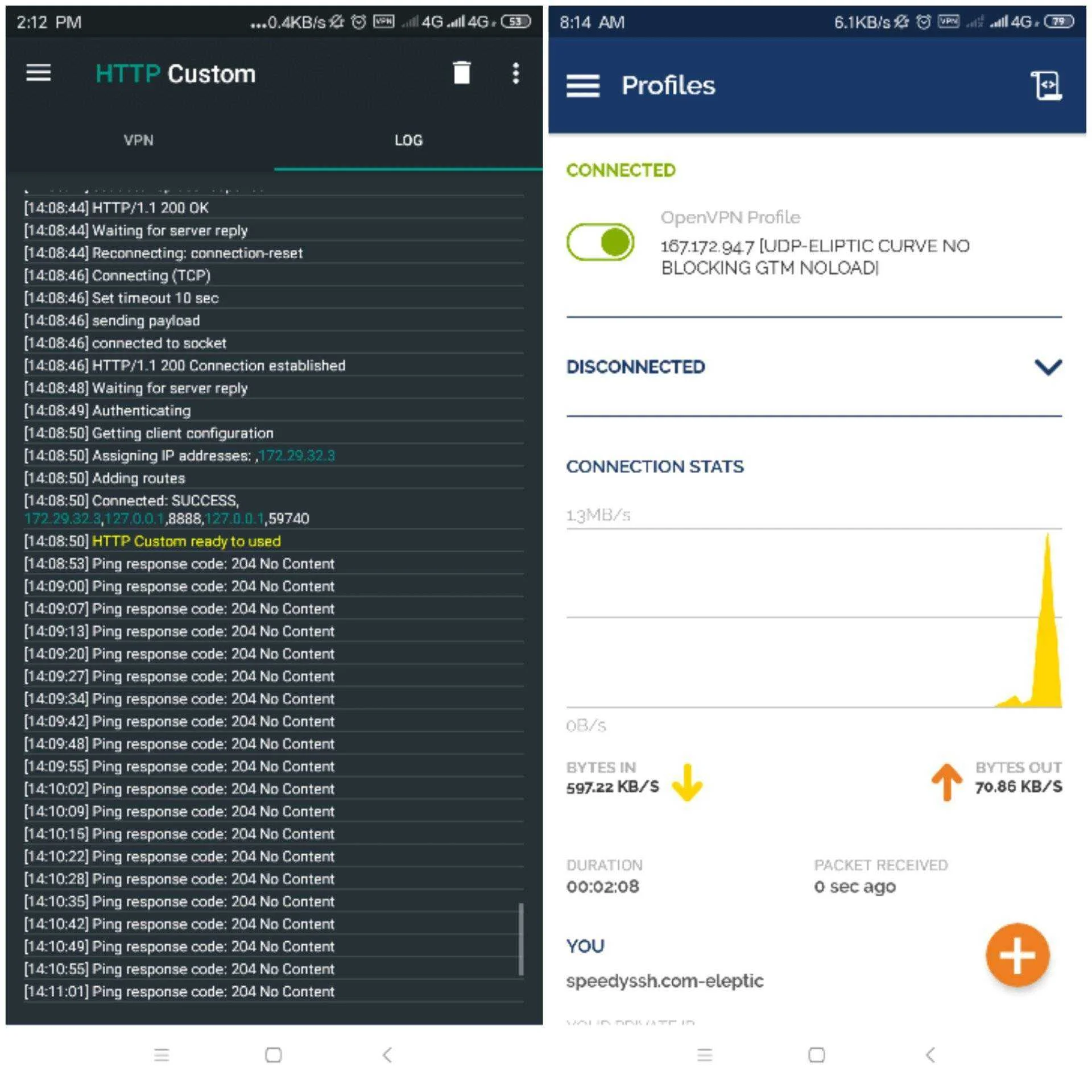Select the LOG tab
1092x1092 pixels.
[x=408, y=140]
